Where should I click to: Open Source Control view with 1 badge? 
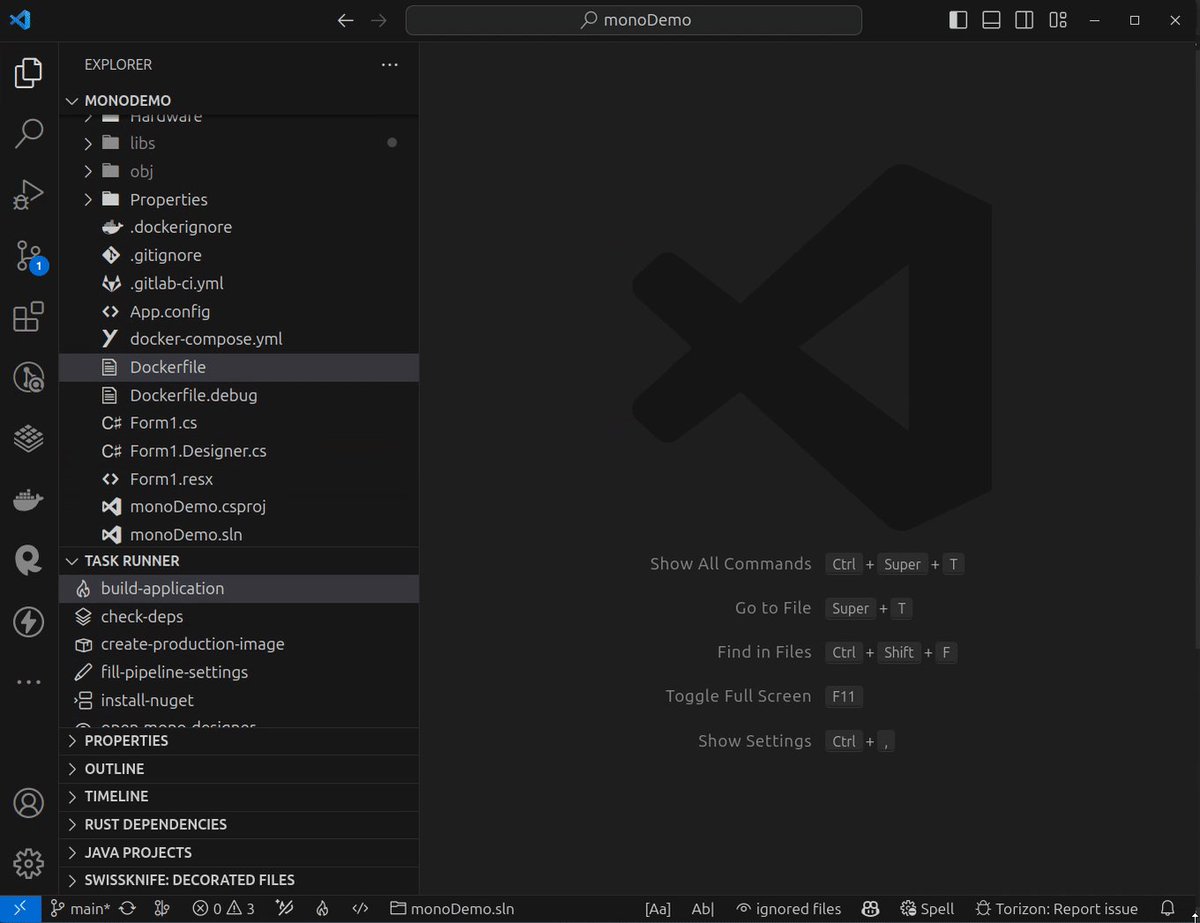point(29,256)
